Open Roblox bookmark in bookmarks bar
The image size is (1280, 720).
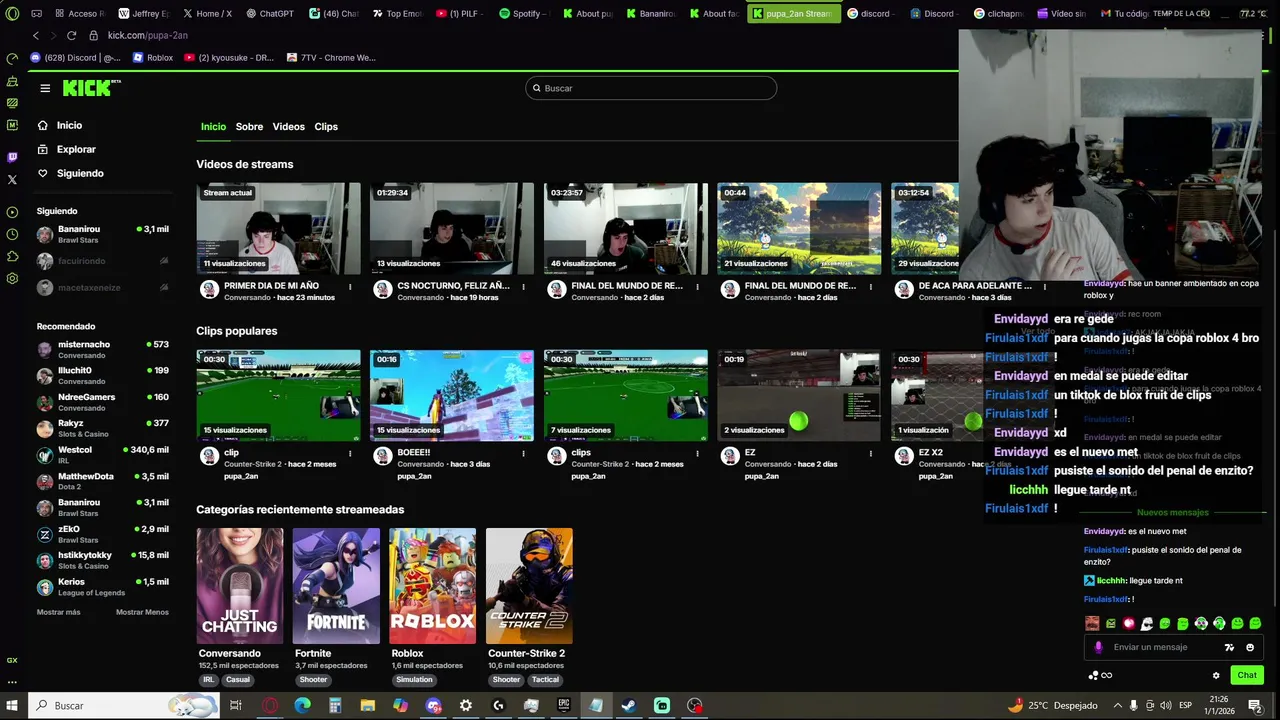point(153,58)
